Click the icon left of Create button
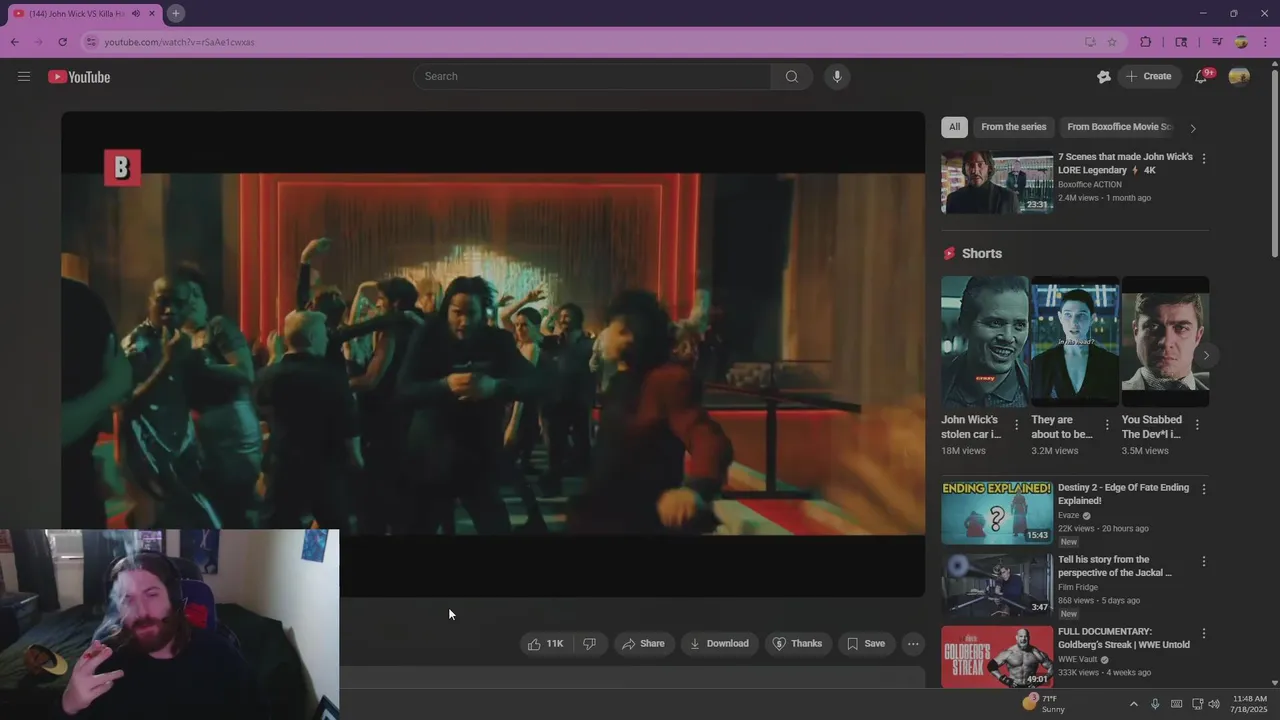The height and width of the screenshot is (720, 1280). pos(1103,77)
